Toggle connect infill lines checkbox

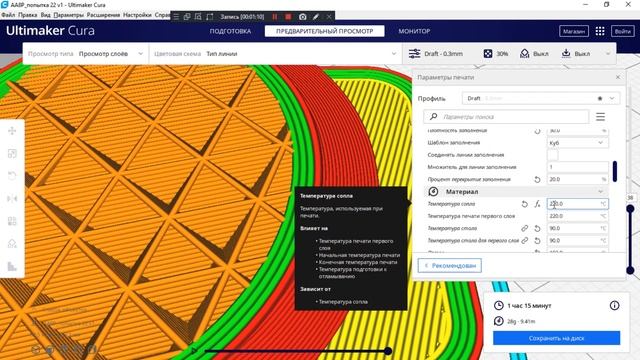click(x=553, y=155)
